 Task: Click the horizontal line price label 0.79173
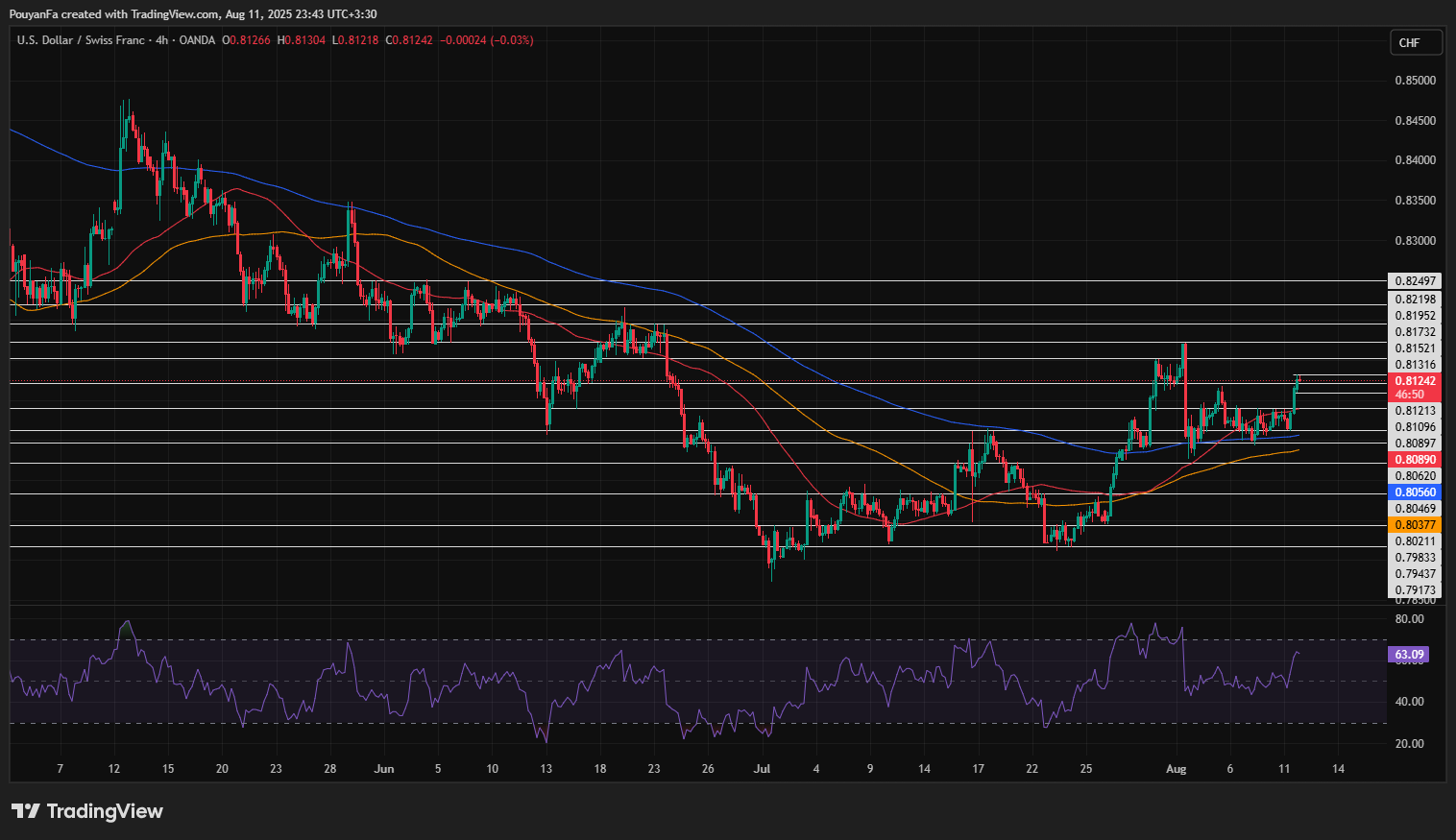click(x=1415, y=590)
